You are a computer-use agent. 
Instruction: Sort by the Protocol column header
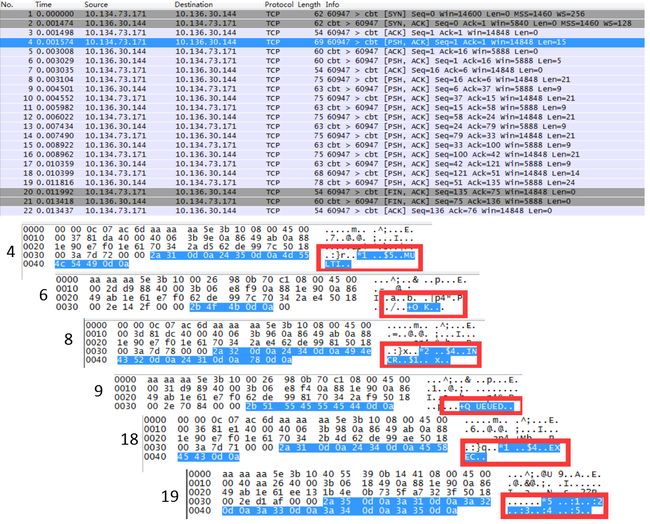pos(279,5)
